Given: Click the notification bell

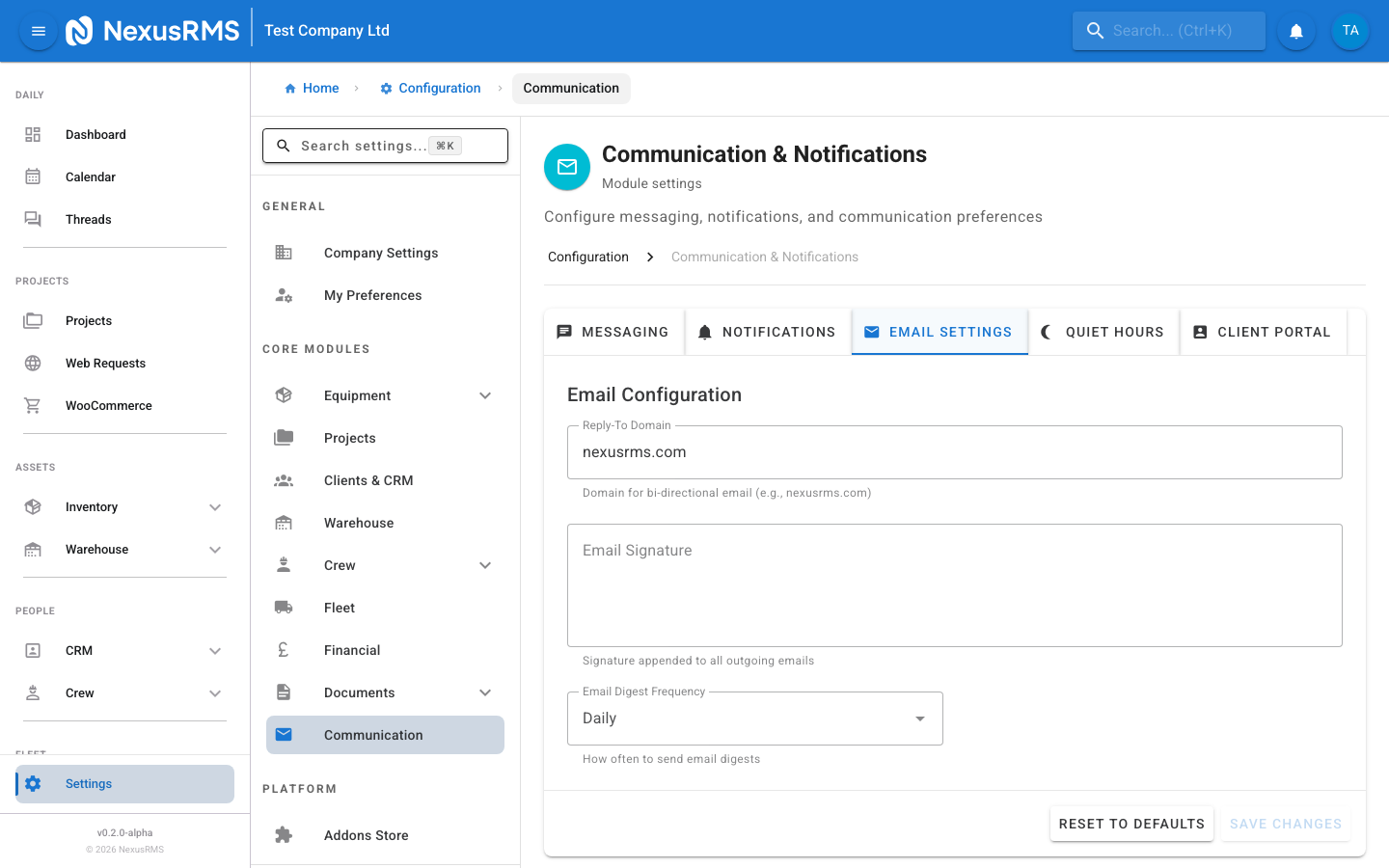Looking at the screenshot, I should [x=1295, y=30].
